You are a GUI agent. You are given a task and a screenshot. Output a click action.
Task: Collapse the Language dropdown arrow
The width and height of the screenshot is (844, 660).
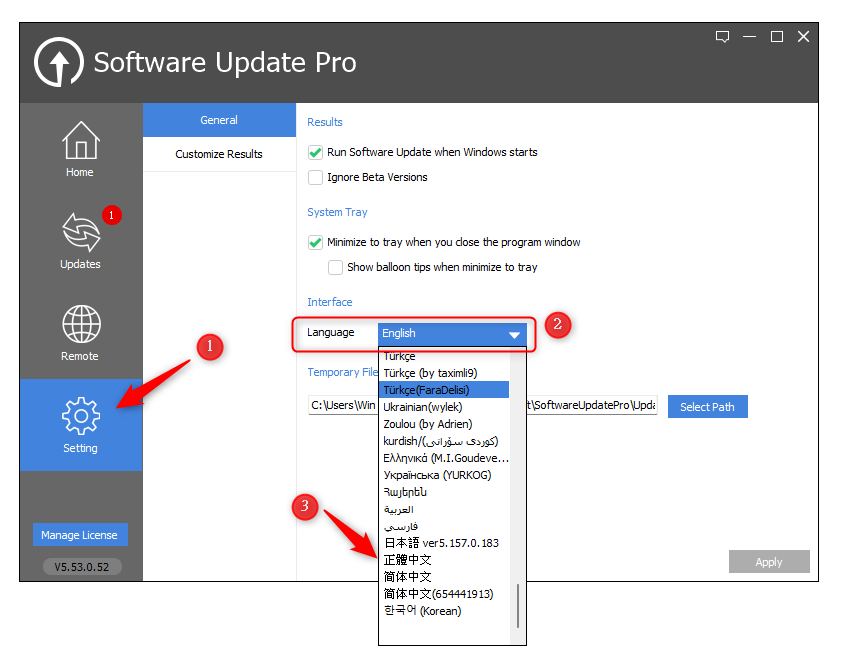pyautogui.click(x=514, y=334)
